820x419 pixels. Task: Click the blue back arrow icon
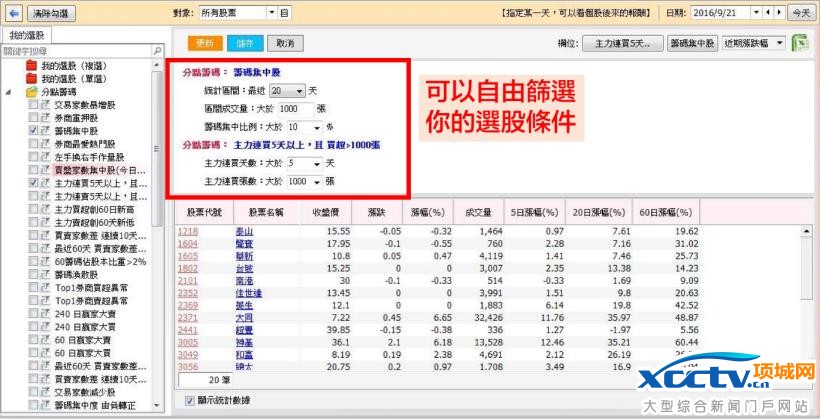(12, 13)
